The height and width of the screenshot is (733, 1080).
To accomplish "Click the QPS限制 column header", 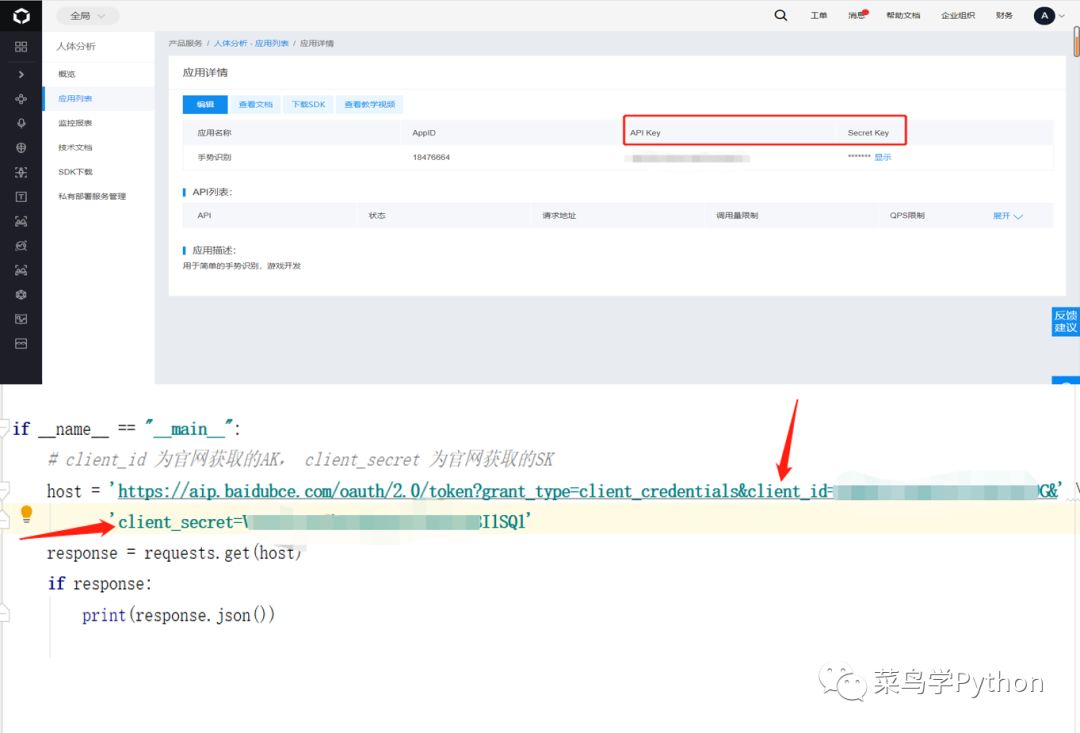I will coord(906,216).
